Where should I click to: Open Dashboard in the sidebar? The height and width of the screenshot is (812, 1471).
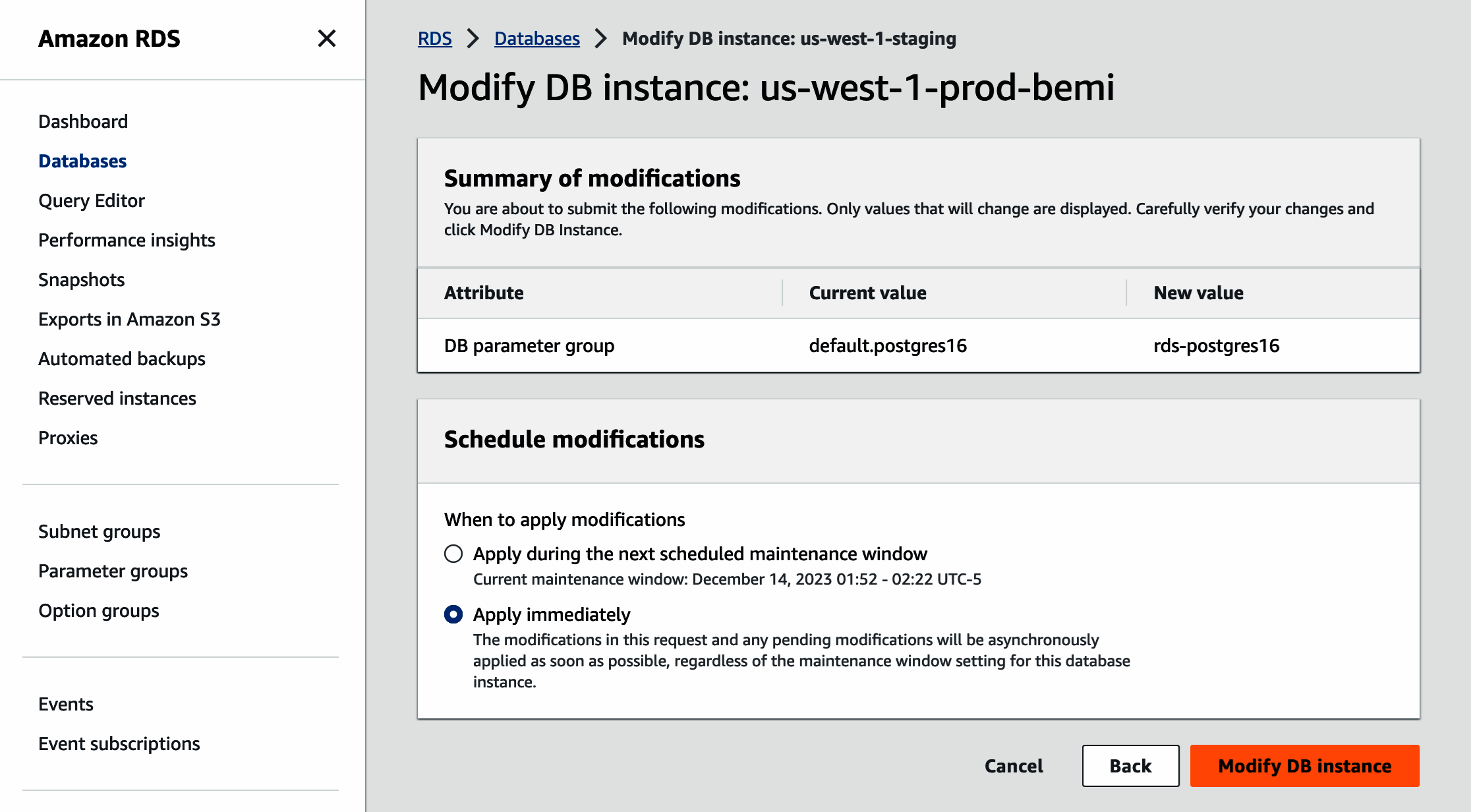83,121
